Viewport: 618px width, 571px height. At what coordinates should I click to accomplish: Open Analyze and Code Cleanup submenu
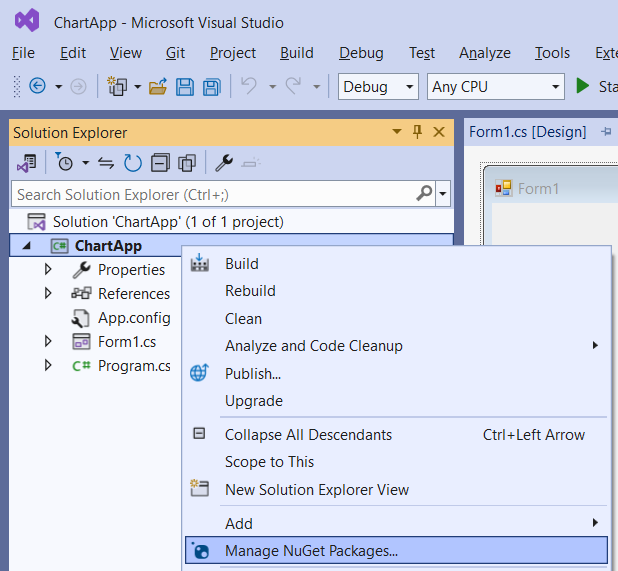click(396, 346)
